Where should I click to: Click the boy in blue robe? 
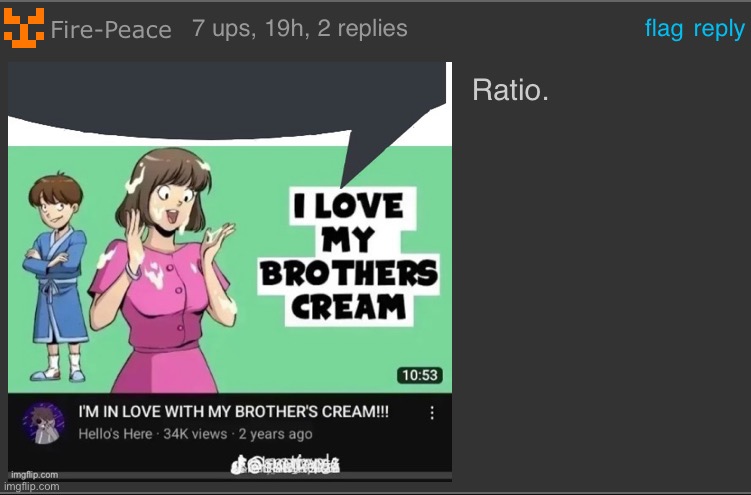(x=57, y=277)
